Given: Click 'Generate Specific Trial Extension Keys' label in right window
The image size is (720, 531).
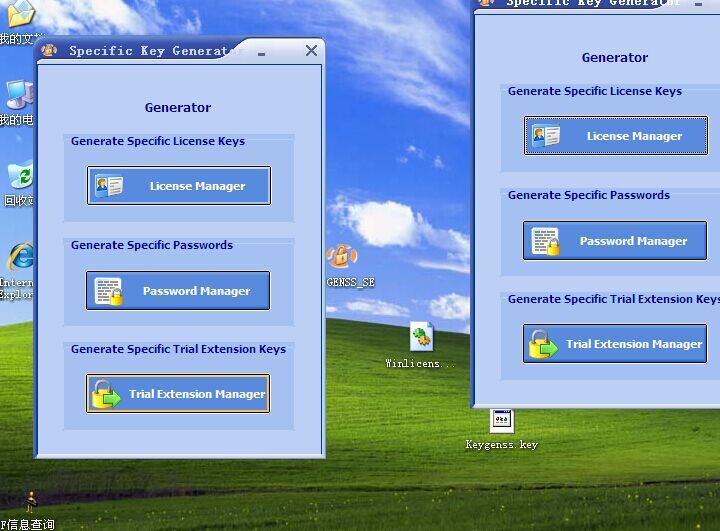Looking at the screenshot, I should coord(614,299).
